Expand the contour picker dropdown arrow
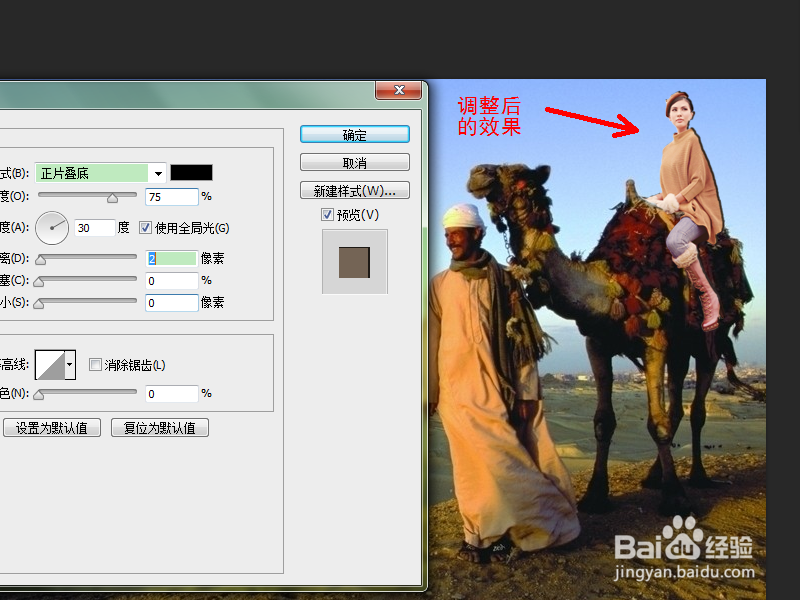The image size is (800, 600). pyautogui.click(x=70, y=365)
